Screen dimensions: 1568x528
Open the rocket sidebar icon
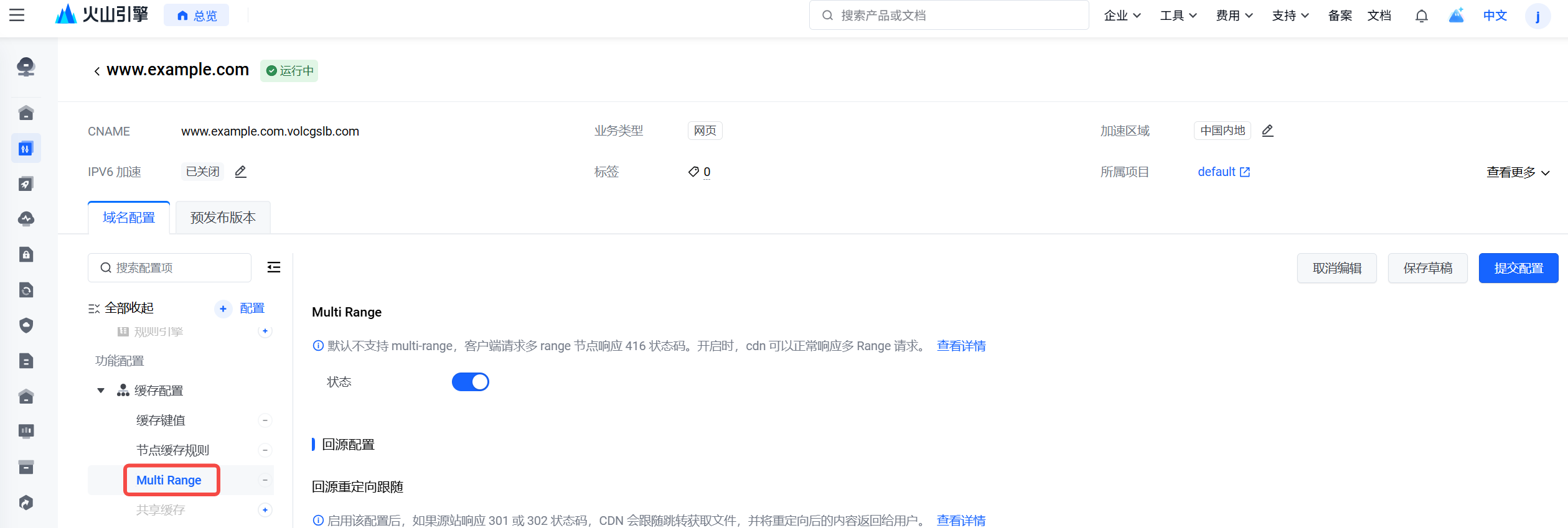click(x=26, y=183)
